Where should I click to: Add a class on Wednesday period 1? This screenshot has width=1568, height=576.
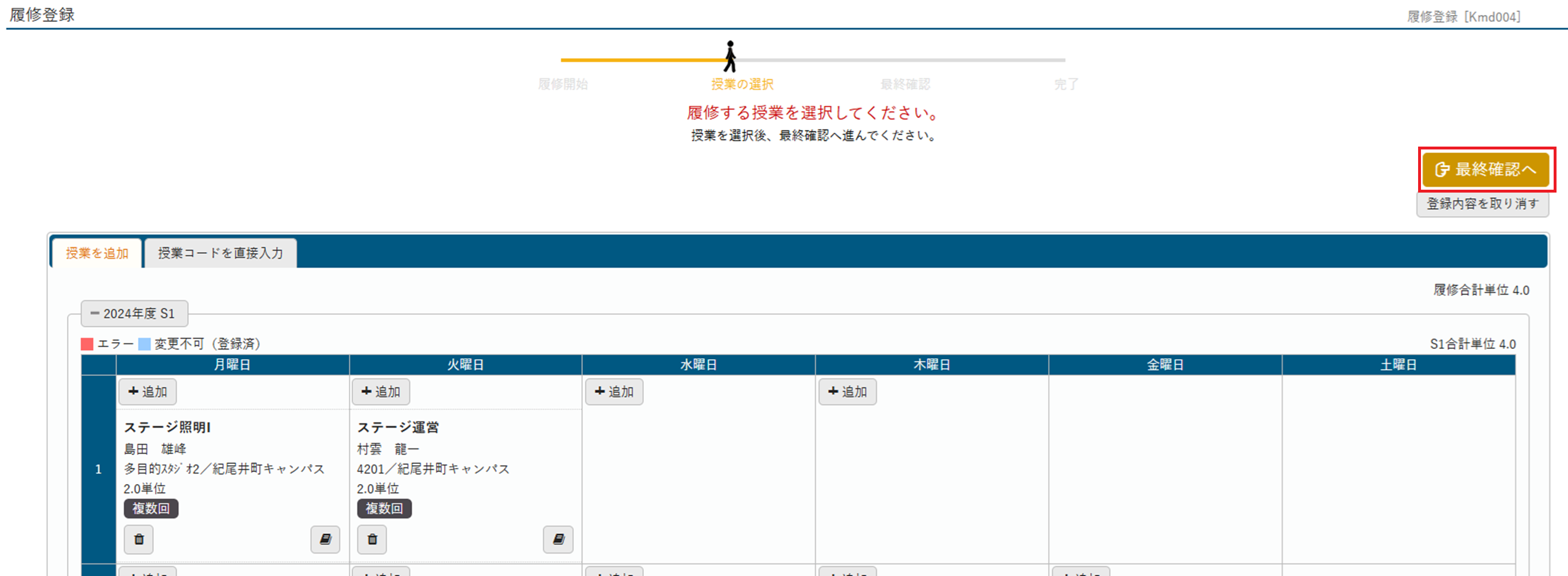tap(613, 391)
